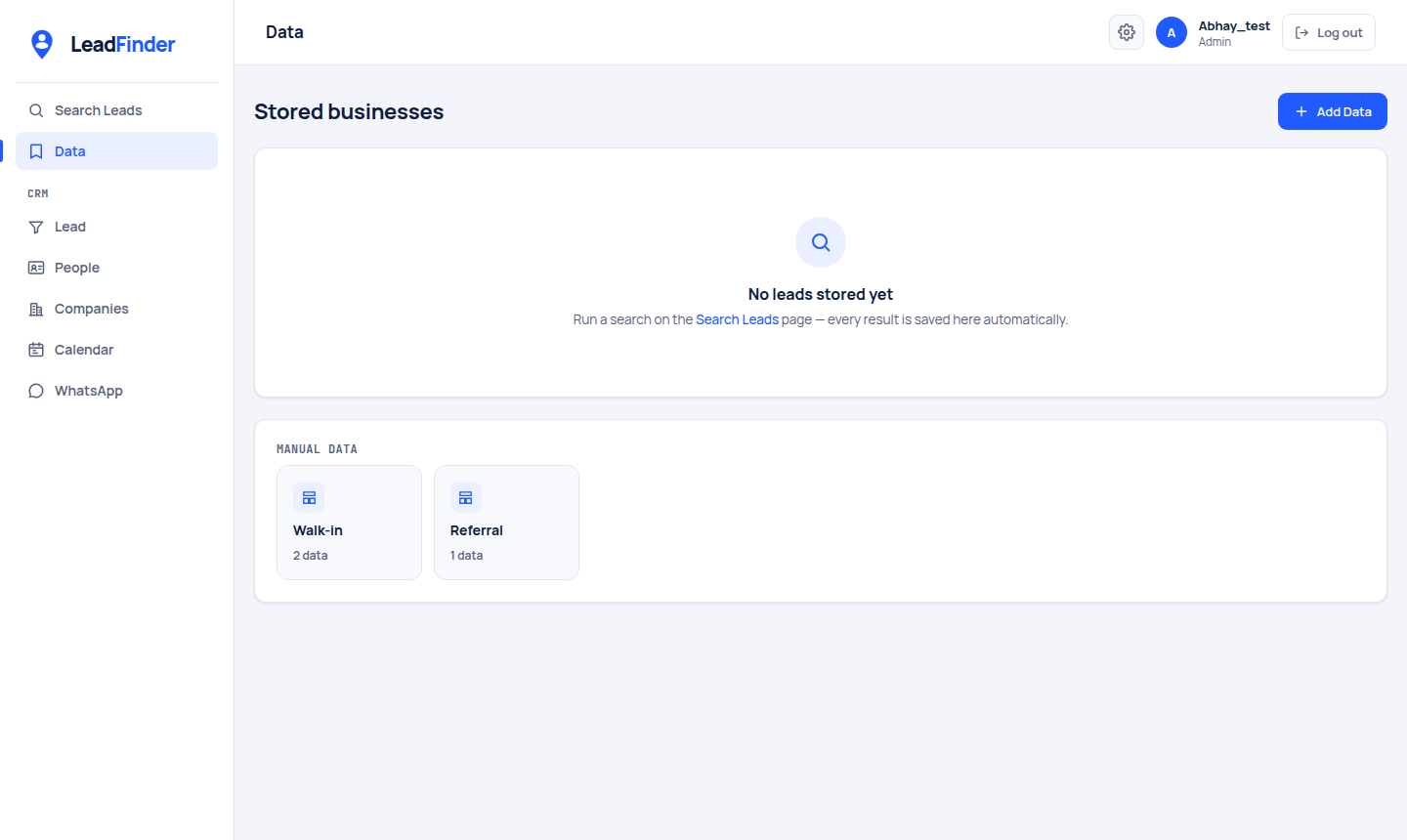This screenshot has width=1407, height=840.
Task: Click the blue user avatar circle
Action: pyautogui.click(x=1172, y=32)
